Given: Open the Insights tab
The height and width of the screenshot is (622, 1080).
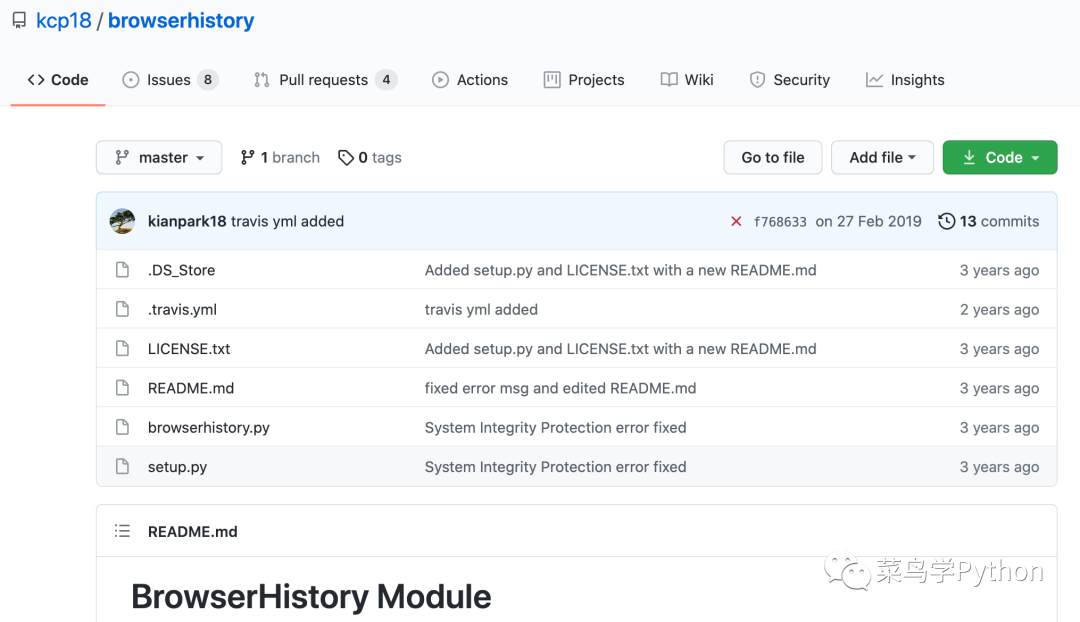Looking at the screenshot, I should [x=905, y=80].
